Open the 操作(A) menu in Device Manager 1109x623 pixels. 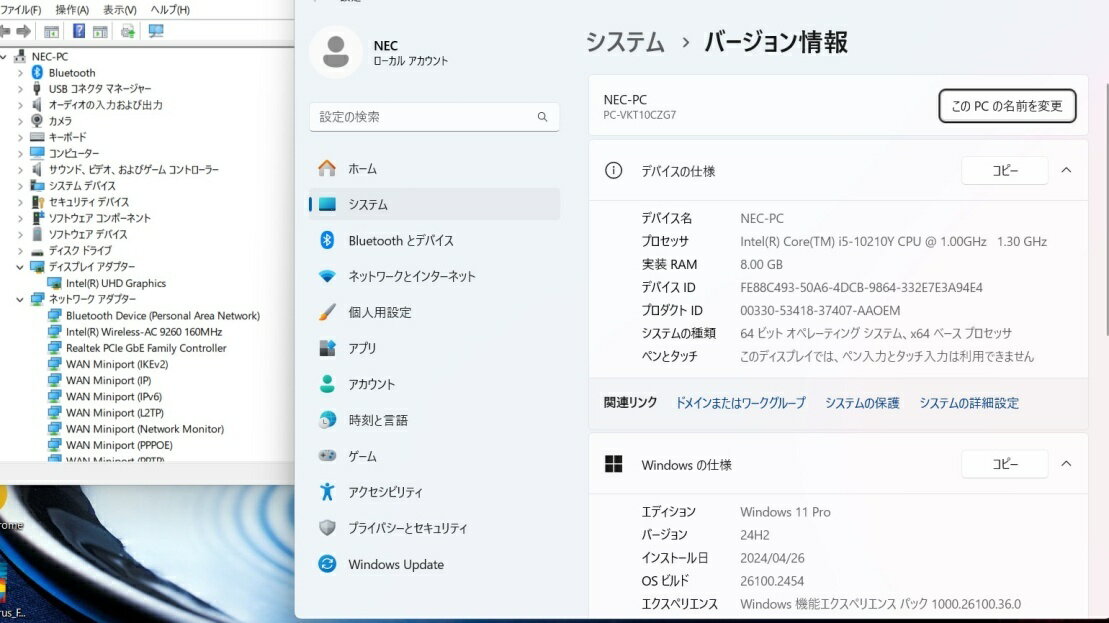72,9
